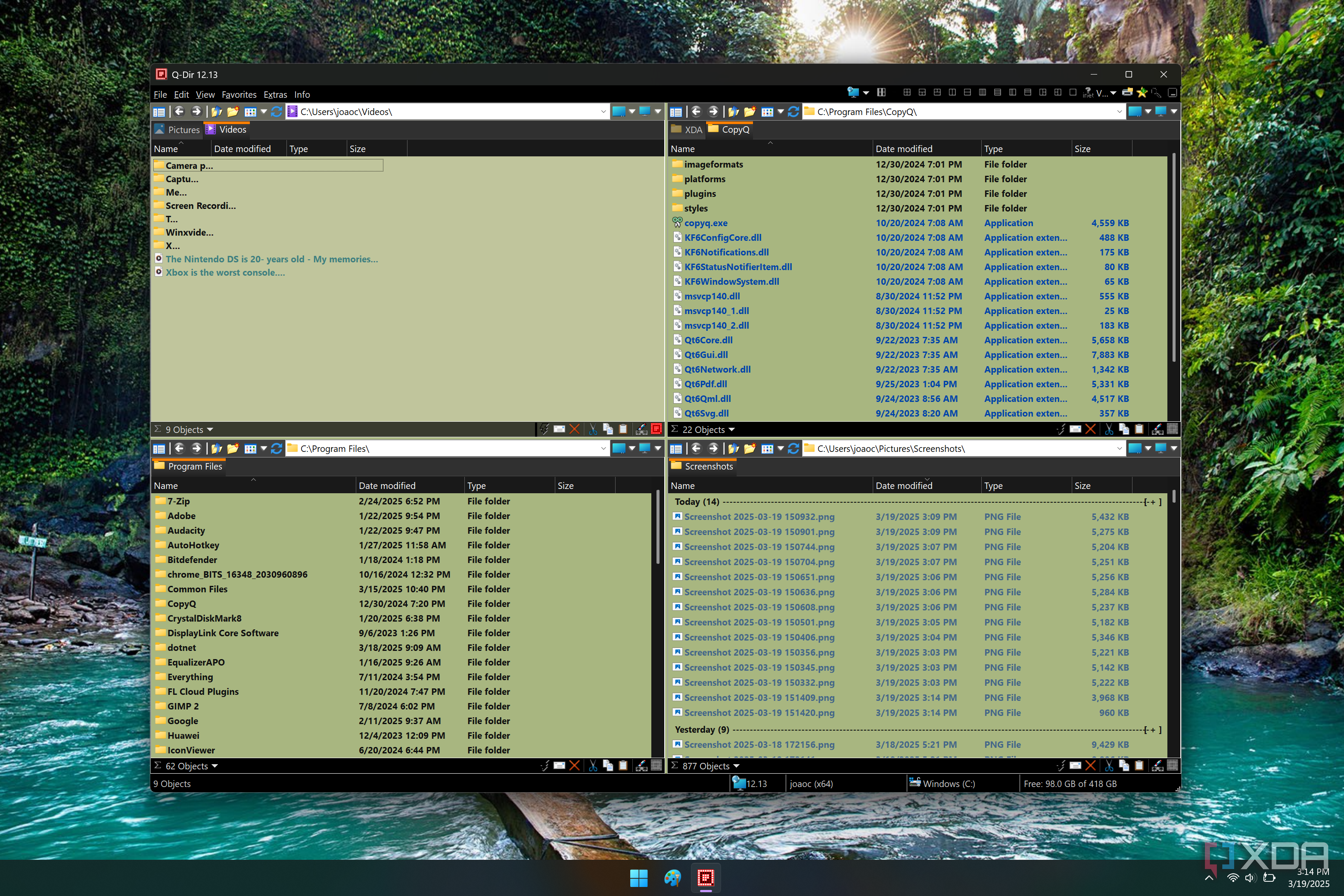Open the view mode dropdown arrow in Program Files pane
Image resolution: width=1344 pixels, height=896 pixels.
264,448
